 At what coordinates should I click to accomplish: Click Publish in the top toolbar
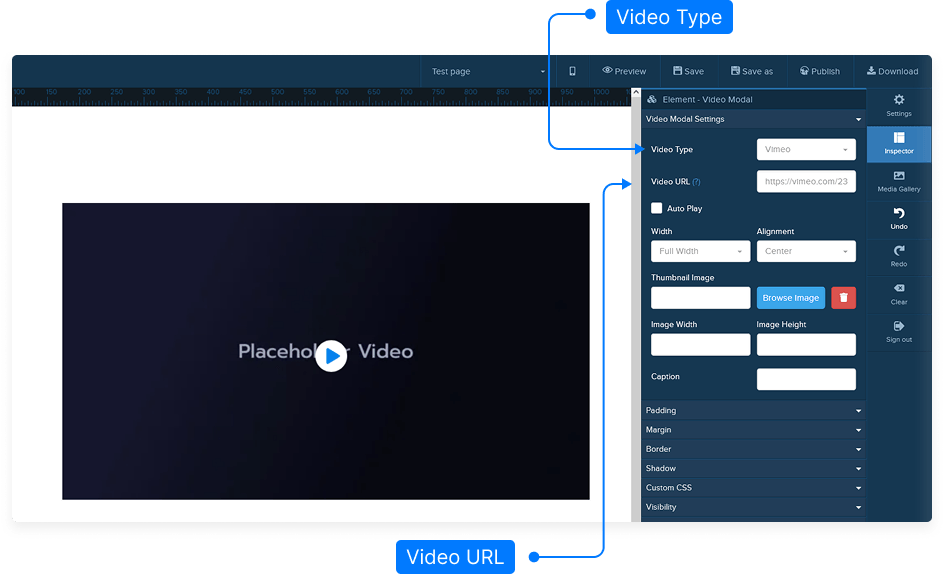point(819,71)
